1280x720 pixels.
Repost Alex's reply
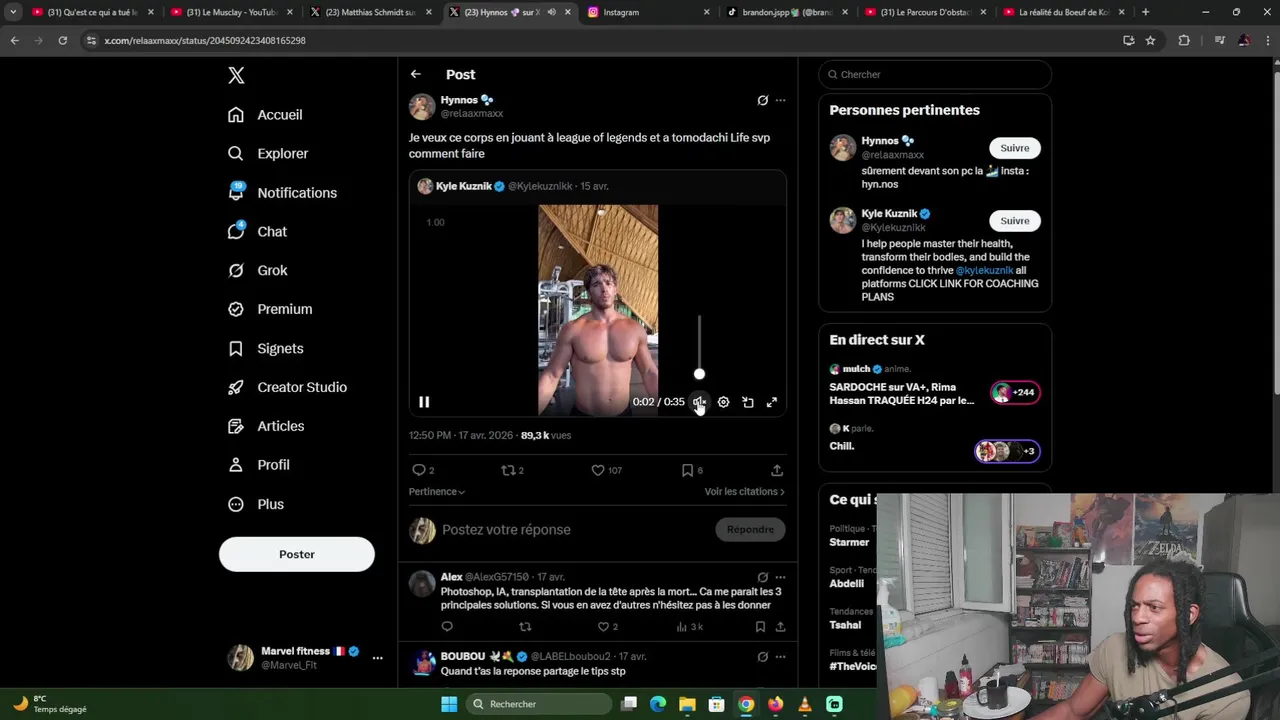525,627
